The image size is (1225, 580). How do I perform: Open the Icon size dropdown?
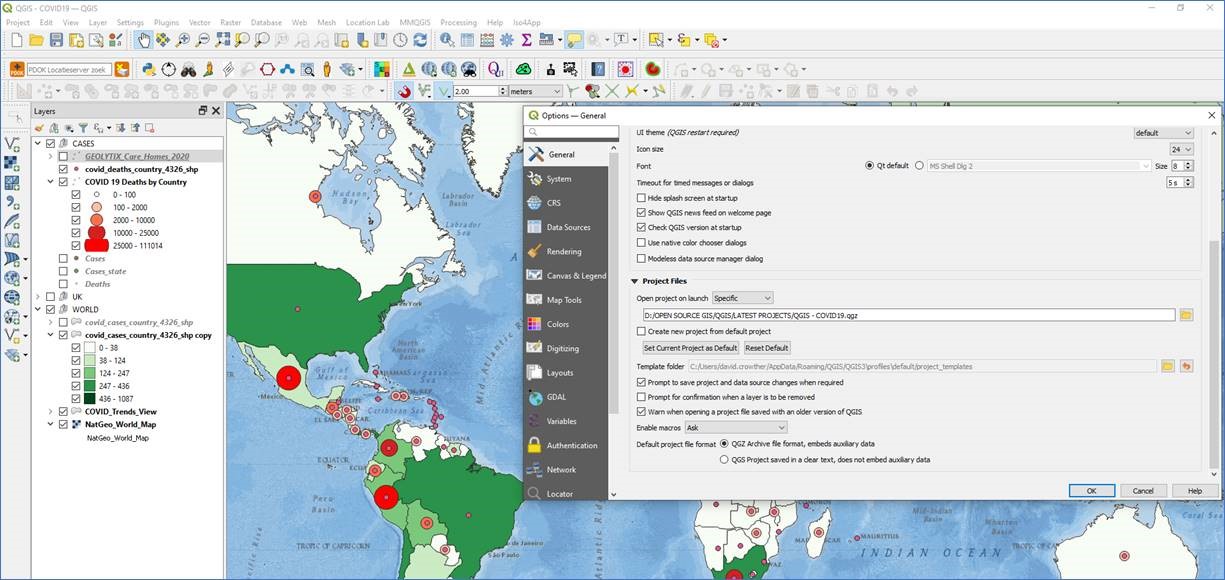[1181, 149]
